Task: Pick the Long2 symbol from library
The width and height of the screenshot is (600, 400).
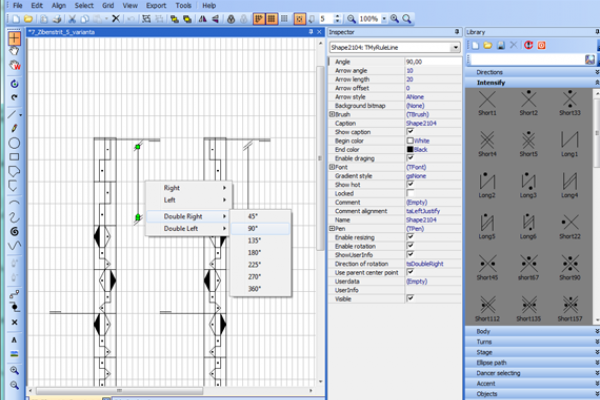Action: coord(487,181)
